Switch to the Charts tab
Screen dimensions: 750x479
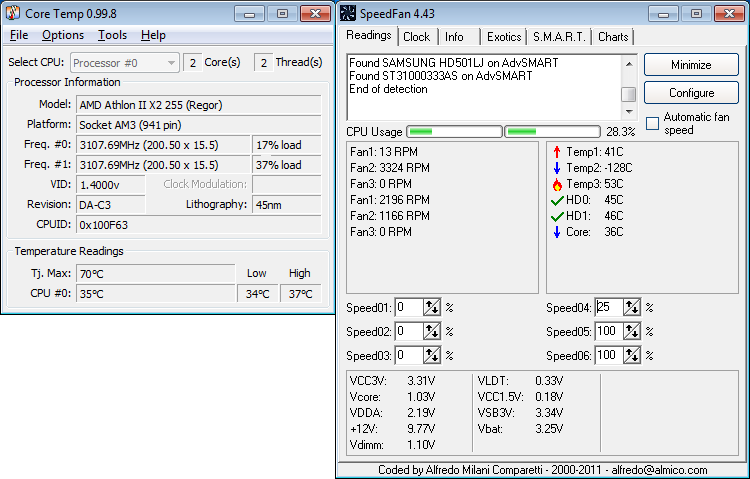coord(613,37)
